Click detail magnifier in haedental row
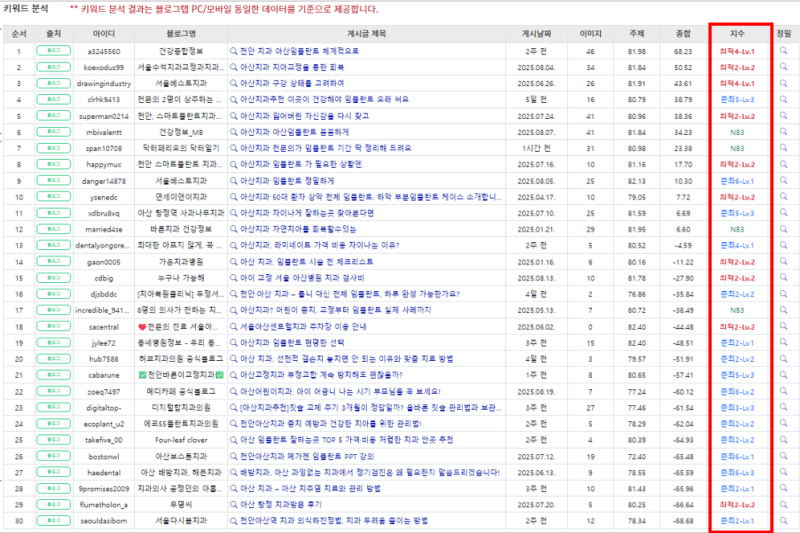 point(783,472)
